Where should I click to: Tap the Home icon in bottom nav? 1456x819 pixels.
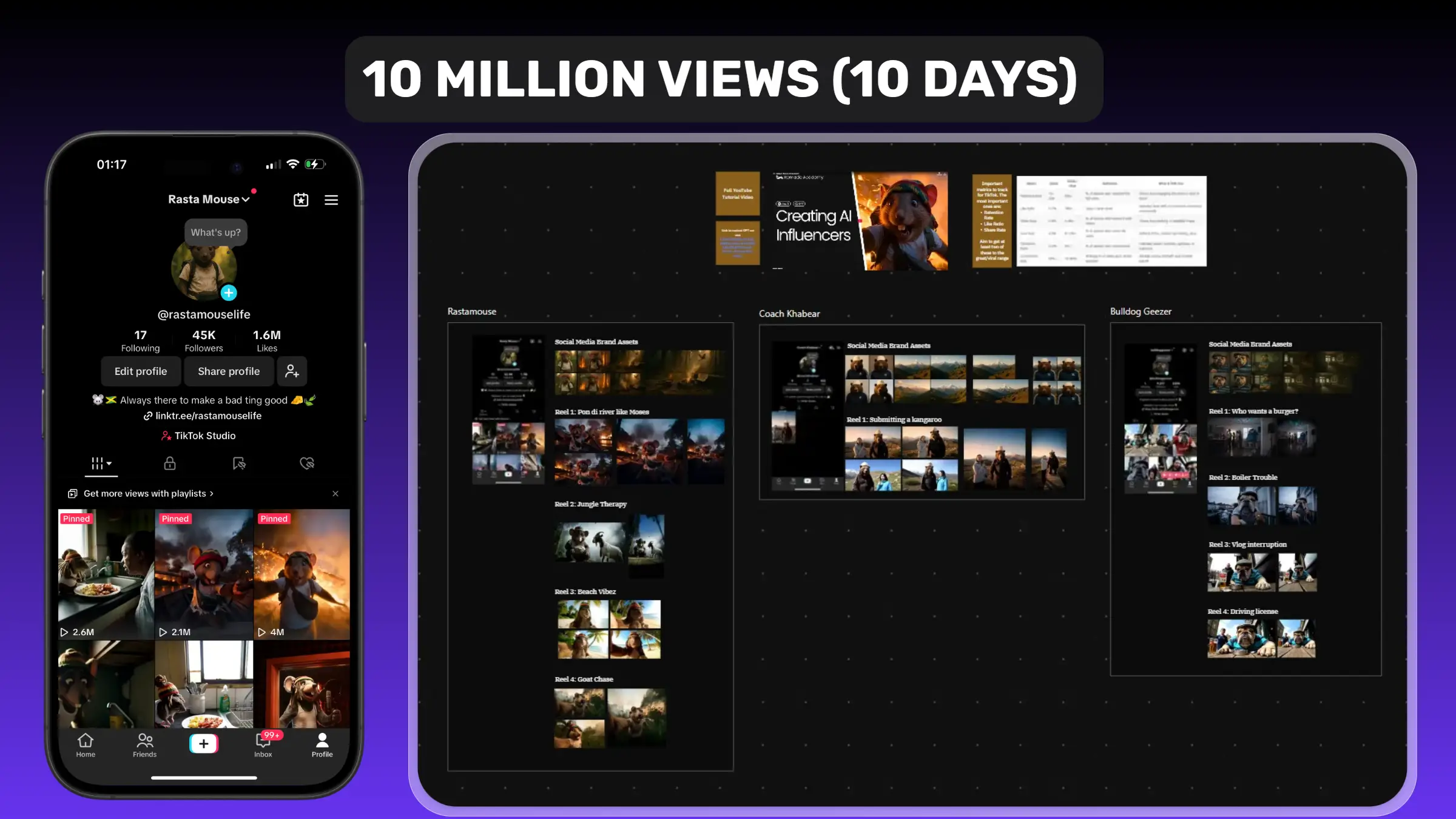pyautogui.click(x=86, y=745)
